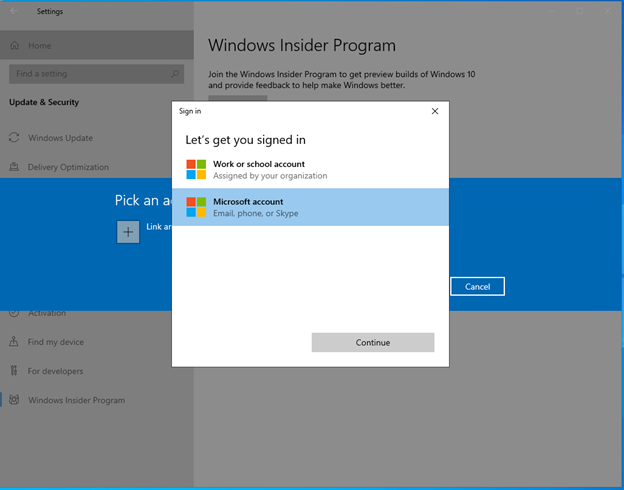
Task: Select the Microsoft account option
Action: pos(310,207)
